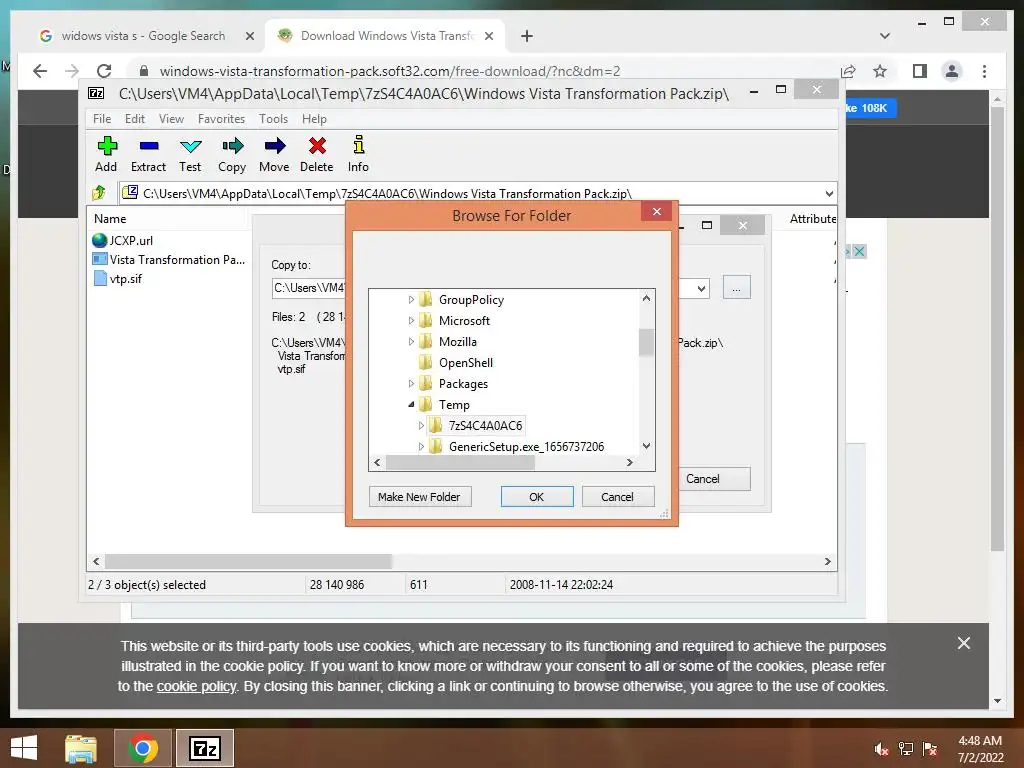The width and height of the screenshot is (1024, 768).
Task: Expand the 7zS4C4A0AC6 folder node
Action: click(x=421, y=426)
